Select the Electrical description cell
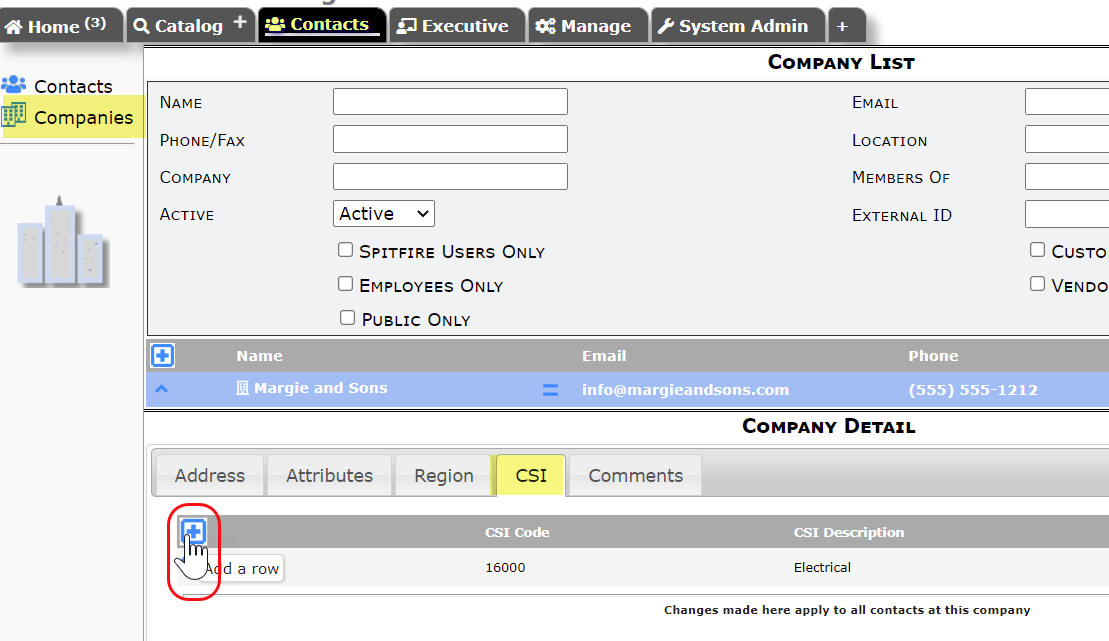Viewport: 1109px width, 641px height. (x=822, y=567)
